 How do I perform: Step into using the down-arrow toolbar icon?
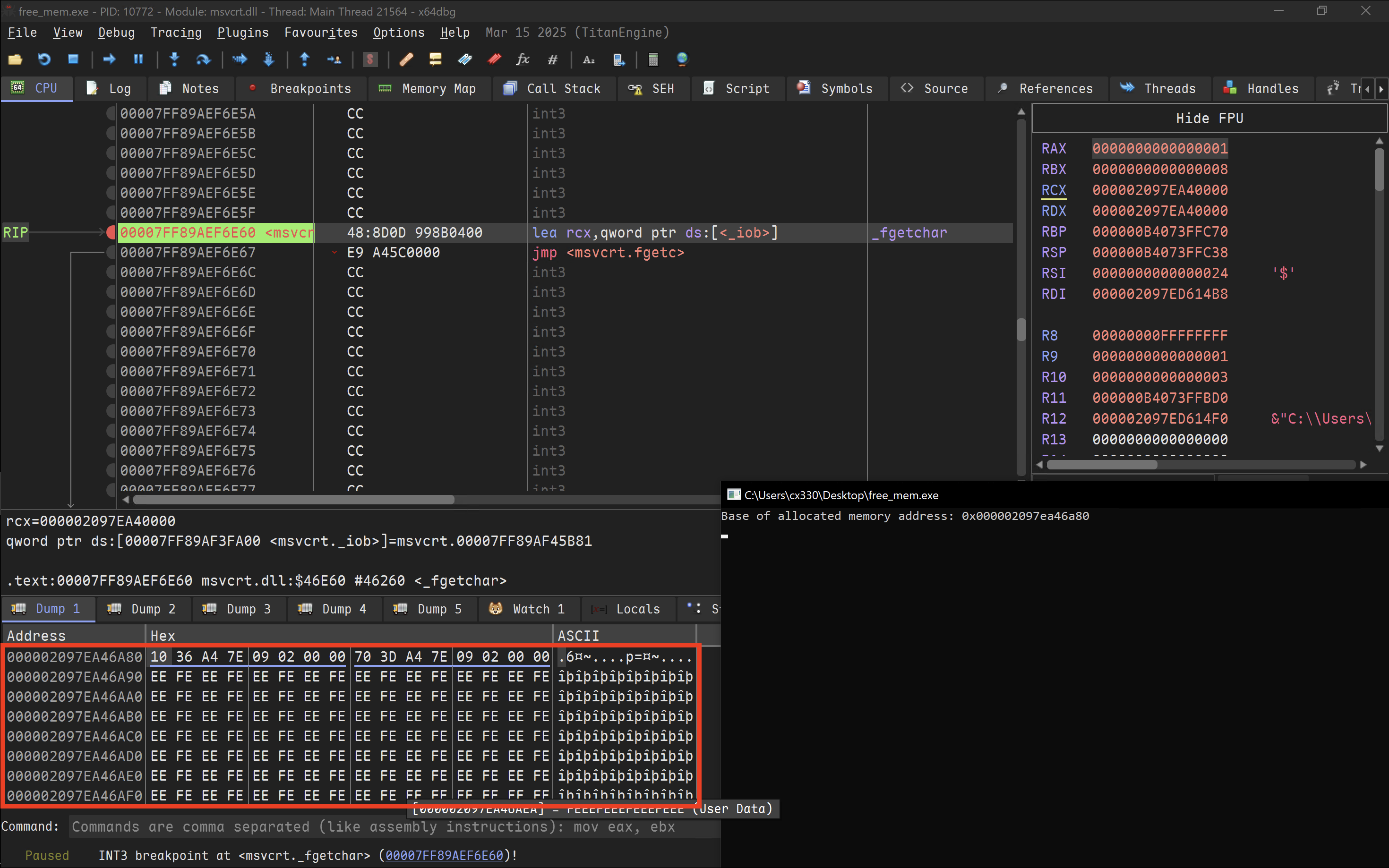(174, 59)
